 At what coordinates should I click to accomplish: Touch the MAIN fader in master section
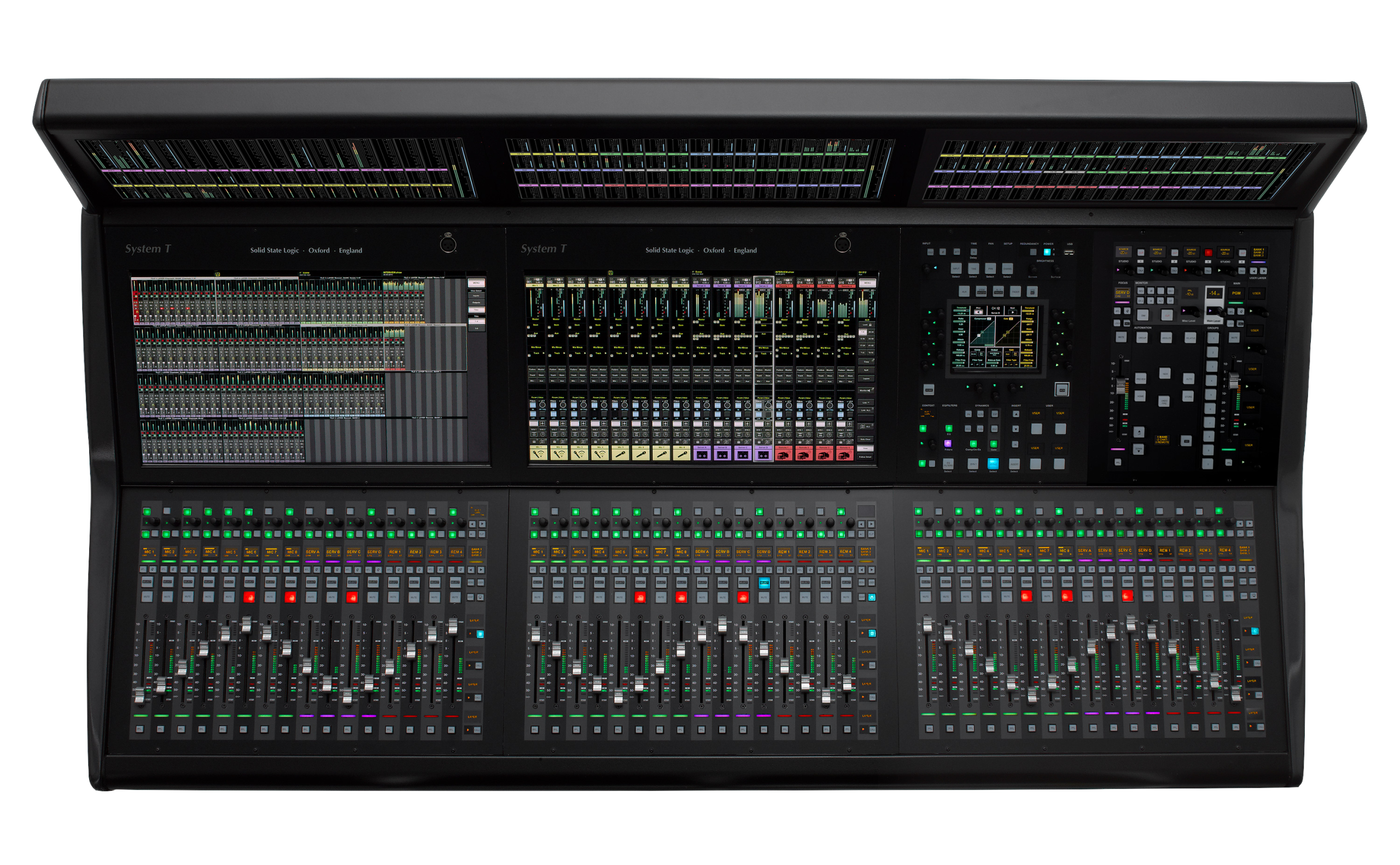coord(1234,381)
